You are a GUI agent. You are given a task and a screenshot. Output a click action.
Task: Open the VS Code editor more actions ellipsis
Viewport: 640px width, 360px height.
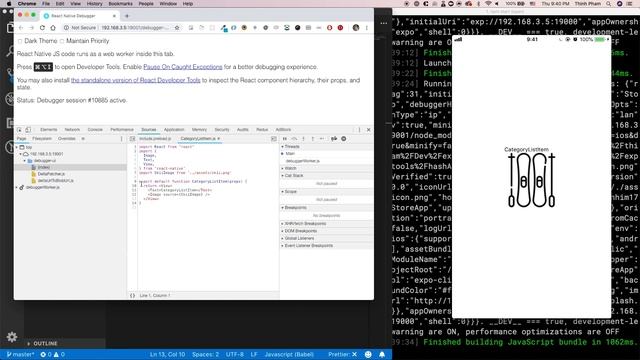pyautogui.click(x=384, y=23)
